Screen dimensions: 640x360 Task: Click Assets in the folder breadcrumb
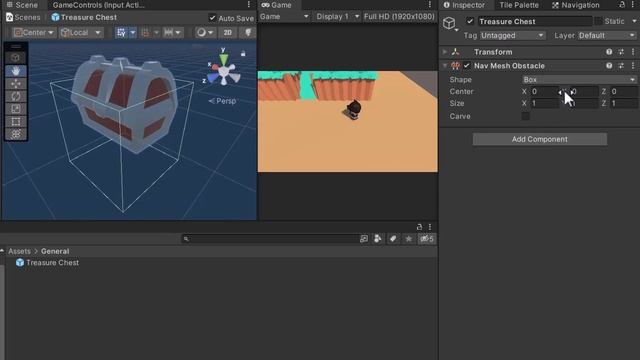tap(19, 251)
